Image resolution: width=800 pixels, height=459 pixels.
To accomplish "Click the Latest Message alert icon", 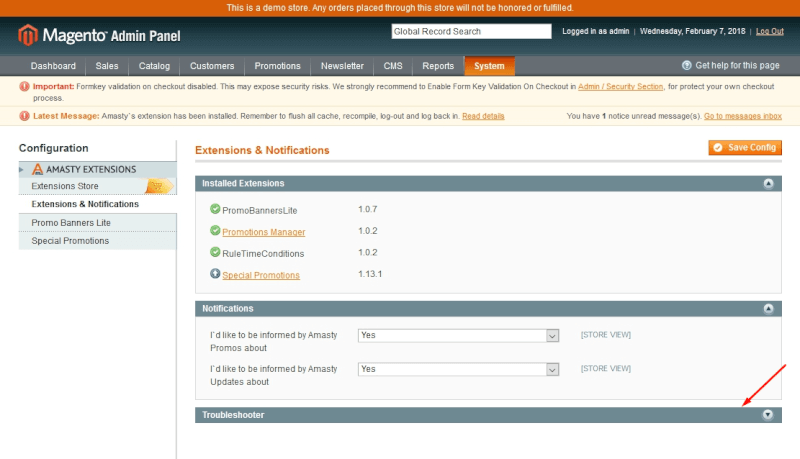I will pyautogui.click(x=24, y=116).
